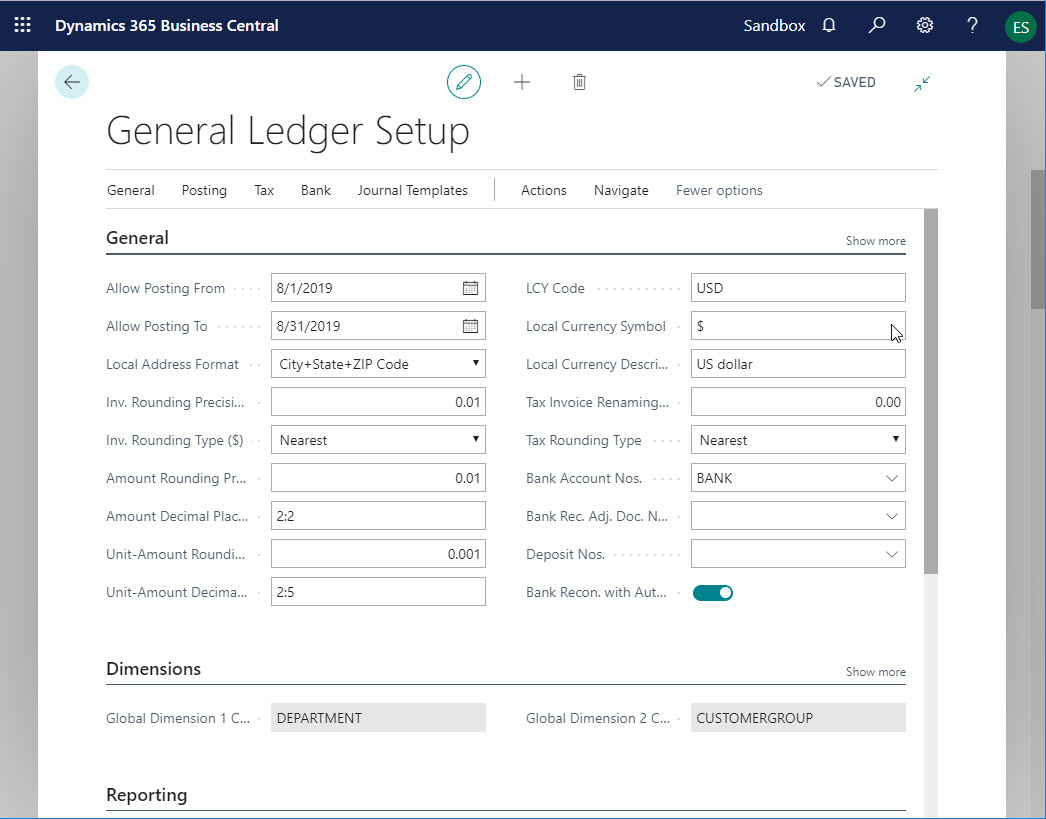Expand Deposit Nos. lookup chevron
Image resolution: width=1046 pixels, height=819 pixels.
tap(892, 554)
